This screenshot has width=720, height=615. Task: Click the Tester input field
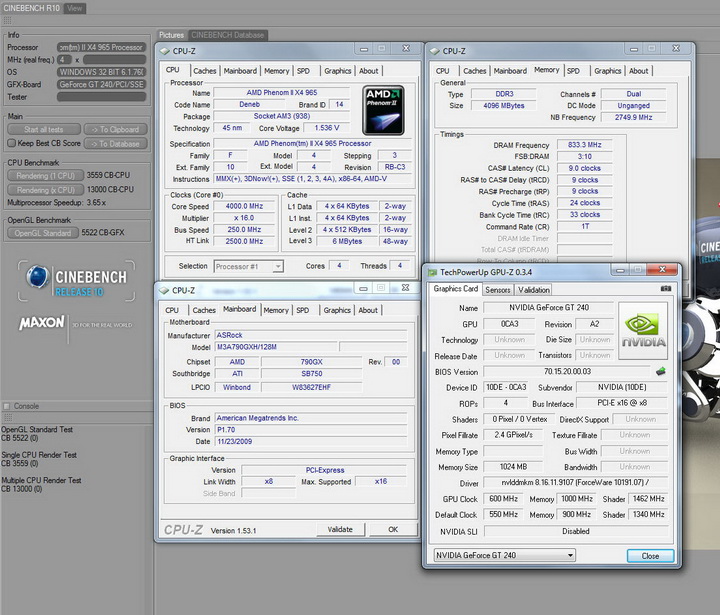coord(101,97)
